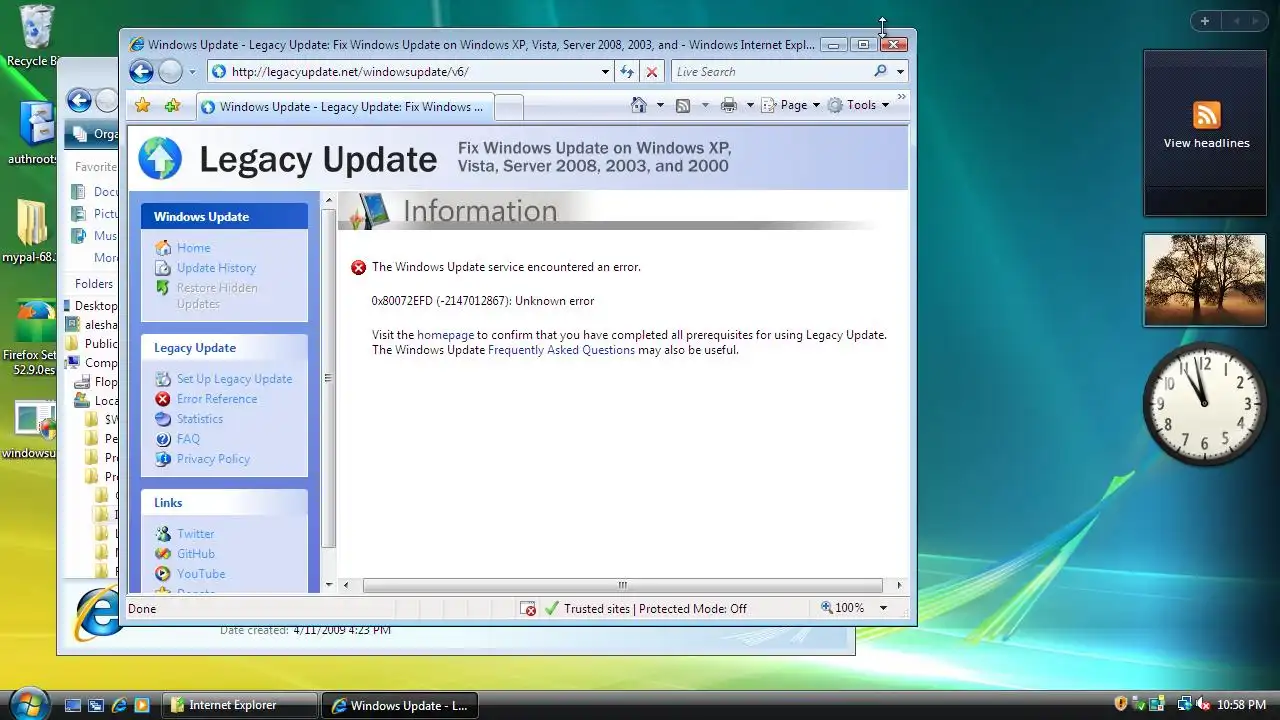Open the recent pages dropdown arrow
This screenshot has height=720, width=1280.
(193, 72)
